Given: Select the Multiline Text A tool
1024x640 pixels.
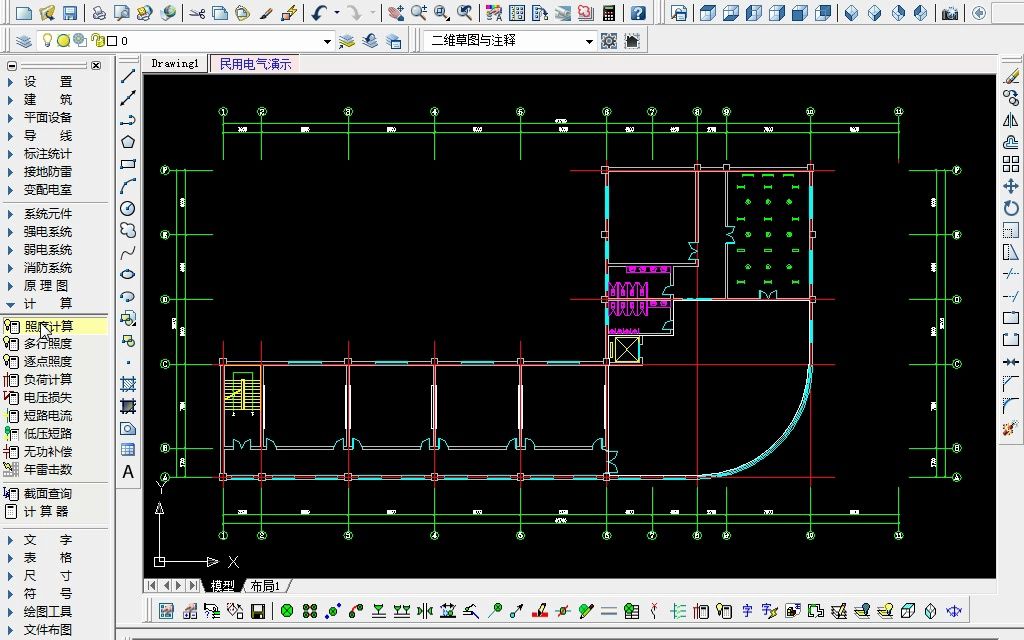Looking at the screenshot, I should (x=128, y=472).
